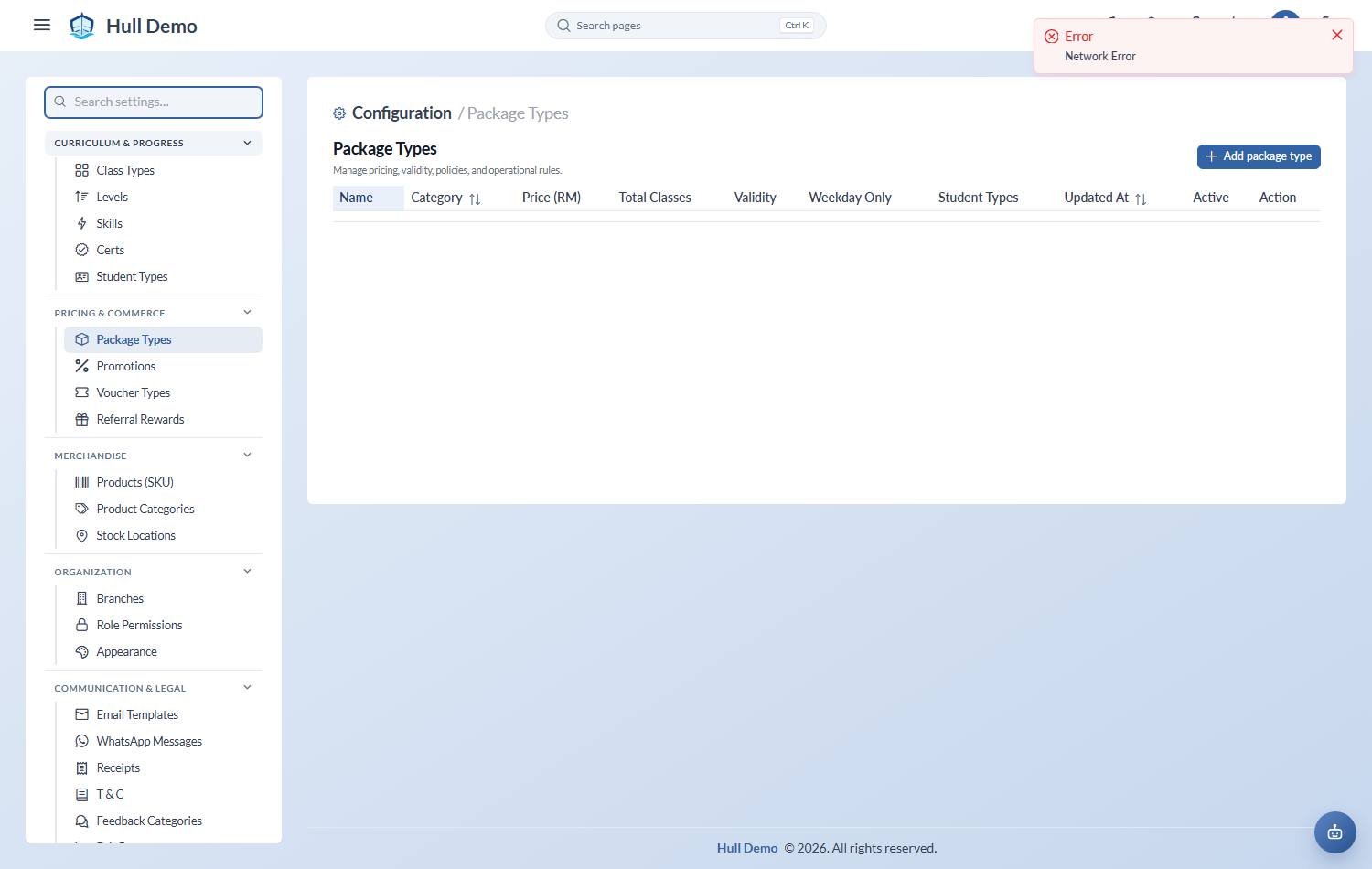Sort table by Category column

pos(475,198)
